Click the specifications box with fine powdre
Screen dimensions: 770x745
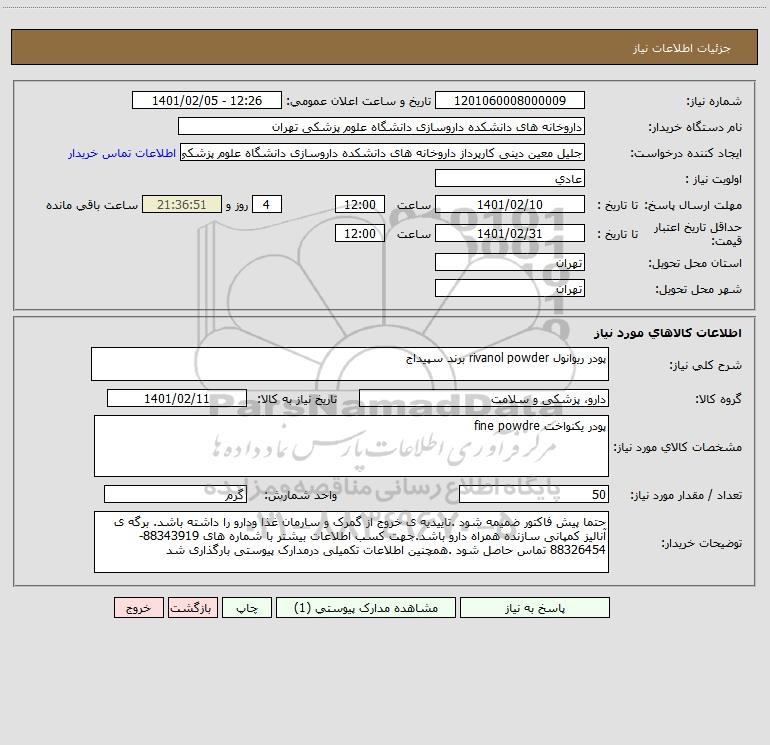pos(351,446)
